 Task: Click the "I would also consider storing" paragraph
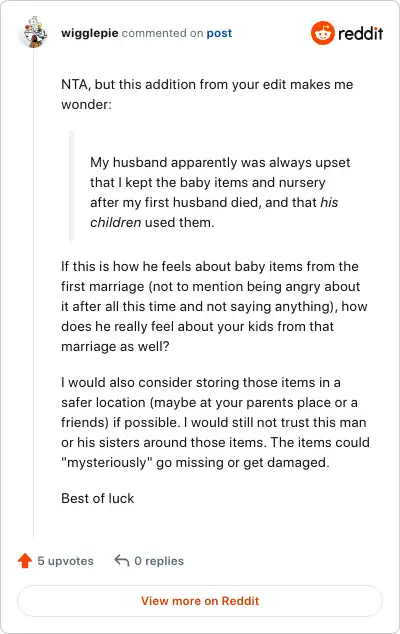pyautogui.click(x=215, y=422)
